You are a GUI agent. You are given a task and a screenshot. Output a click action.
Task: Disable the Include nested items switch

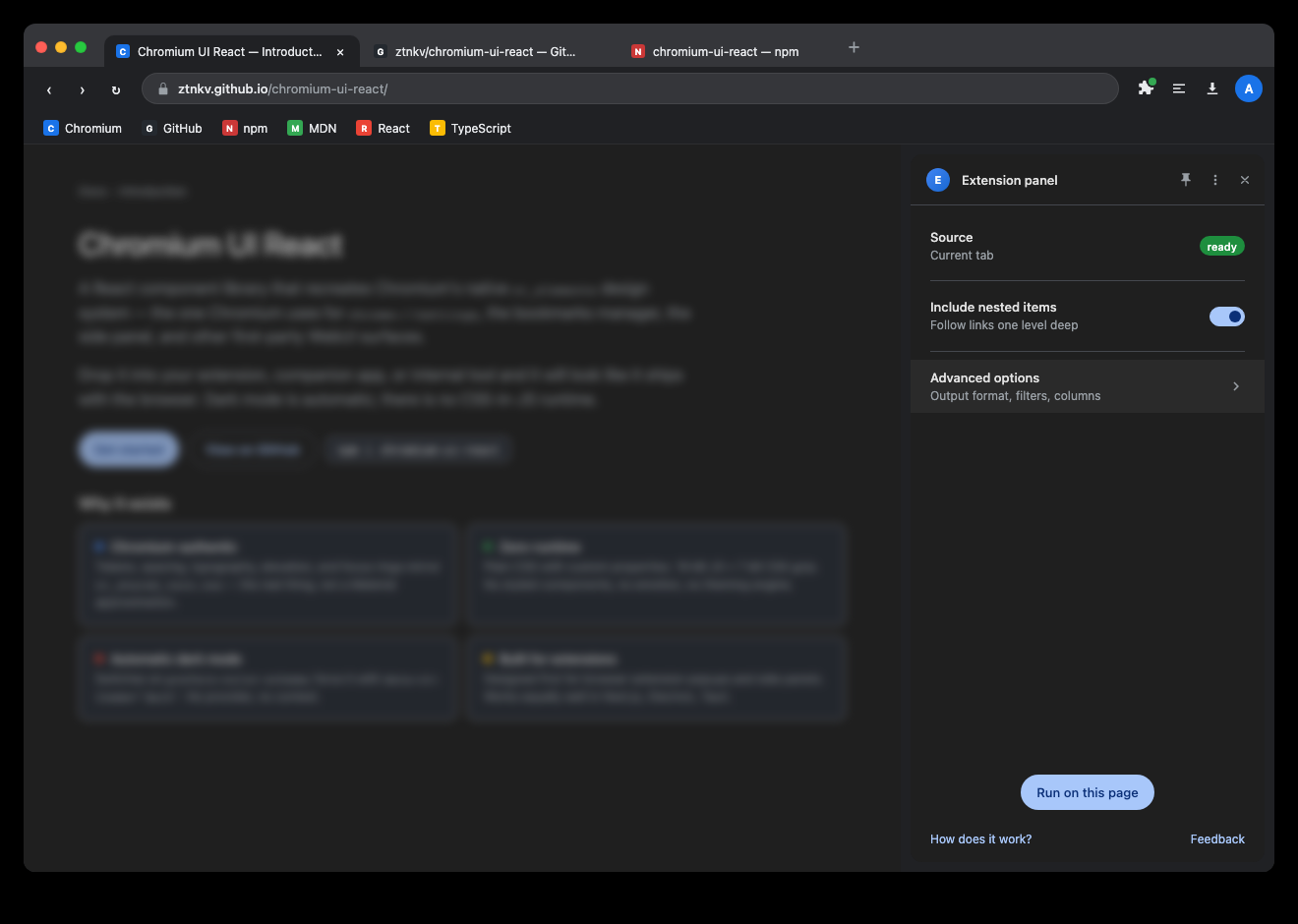tap(1226, 316)
